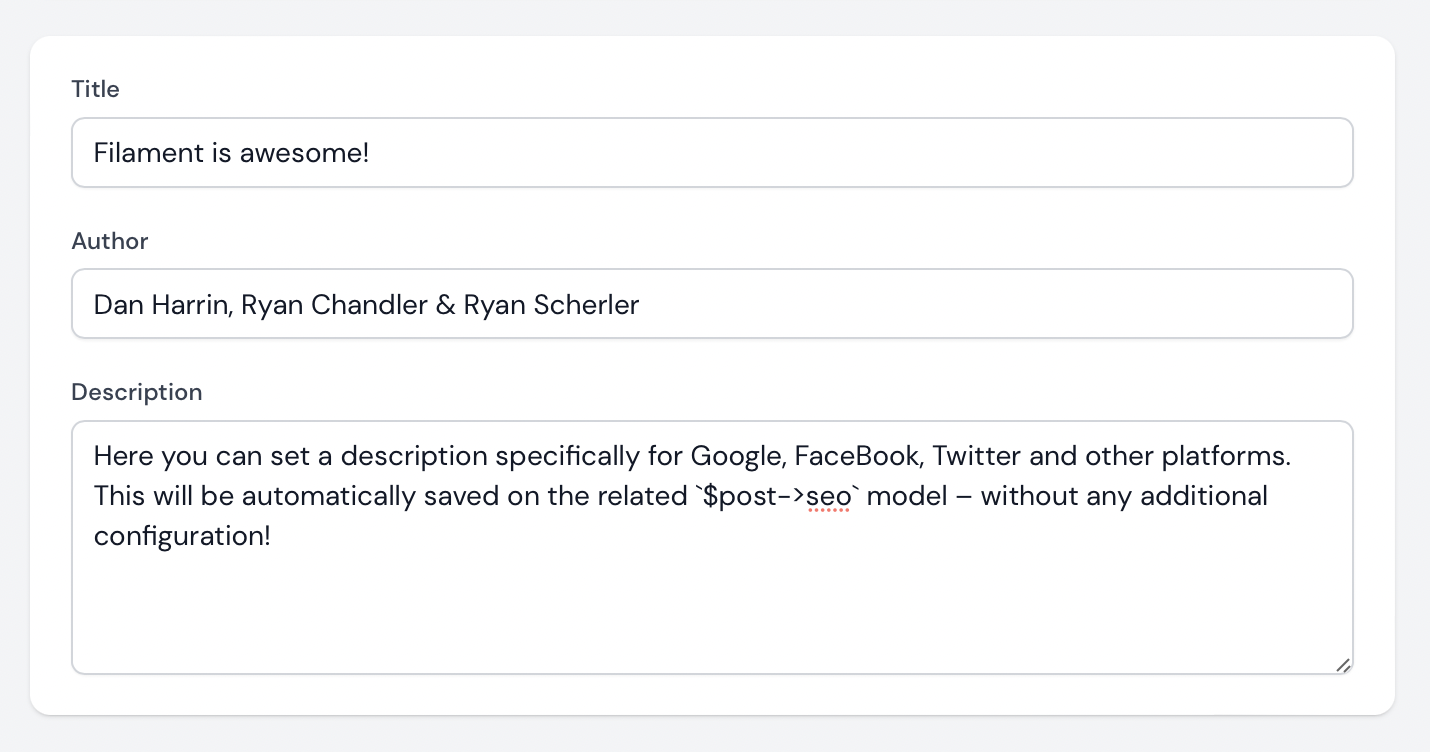Click "$post" in the description text

tap(738, 496)
